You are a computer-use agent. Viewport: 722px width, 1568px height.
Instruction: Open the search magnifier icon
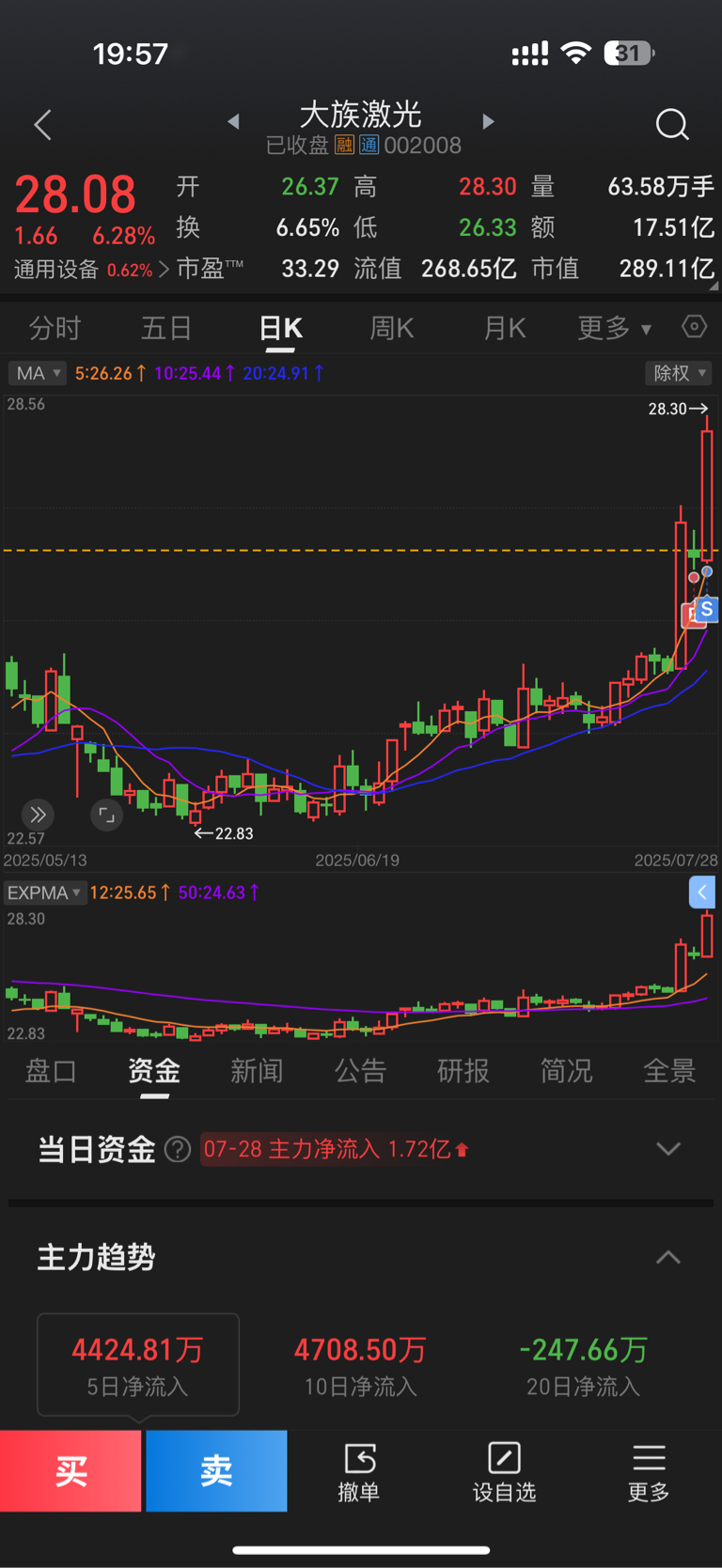pos(672,124)
